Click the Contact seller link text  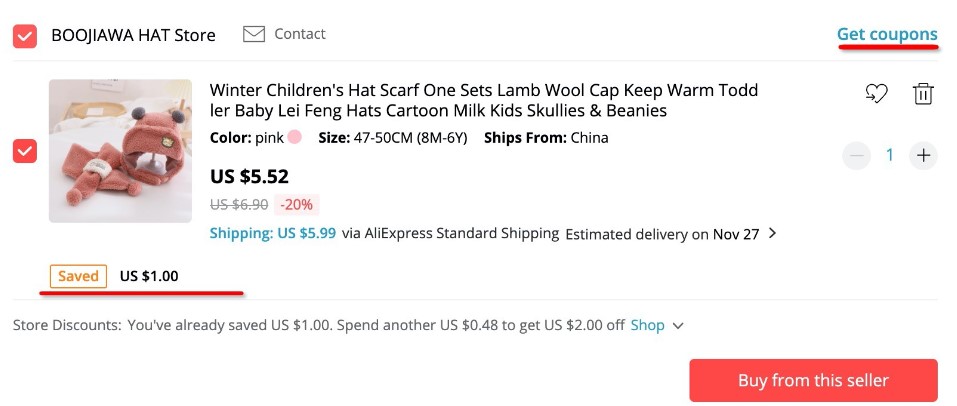300,34
